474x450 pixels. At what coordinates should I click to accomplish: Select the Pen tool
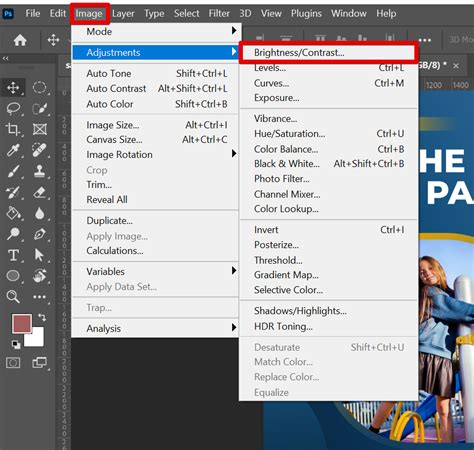coord(39,234)
